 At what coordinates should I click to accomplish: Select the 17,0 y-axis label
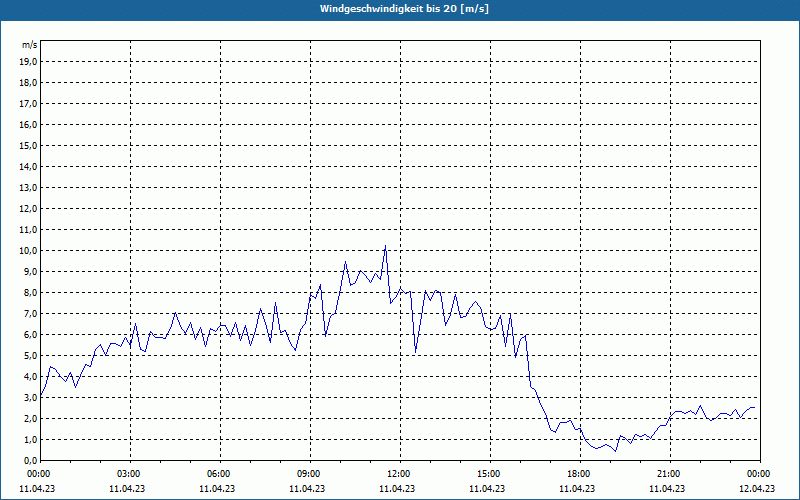pos(28,104)
